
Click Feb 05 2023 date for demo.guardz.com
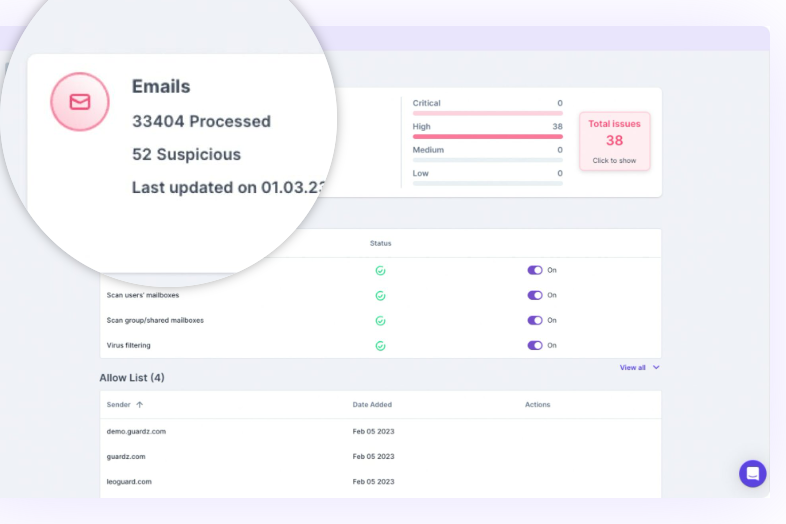(373, 431)
